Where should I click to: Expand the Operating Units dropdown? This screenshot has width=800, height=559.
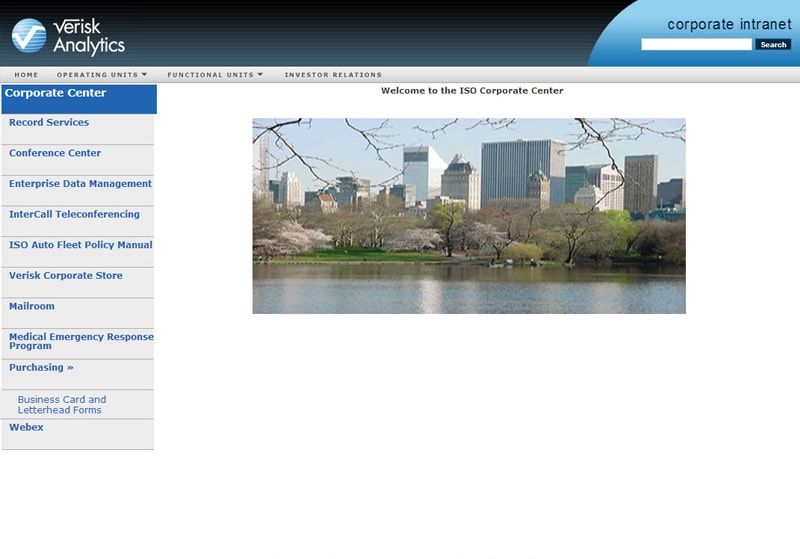click(101, 75)
